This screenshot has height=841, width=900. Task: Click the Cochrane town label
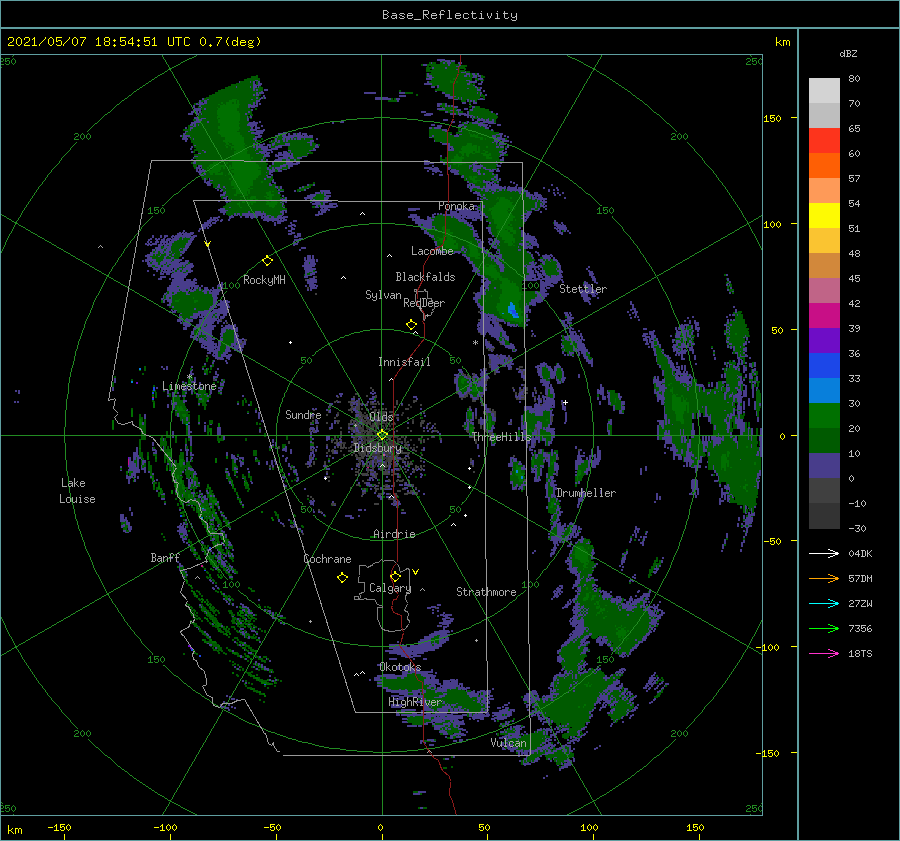click(x=327, y=559)
